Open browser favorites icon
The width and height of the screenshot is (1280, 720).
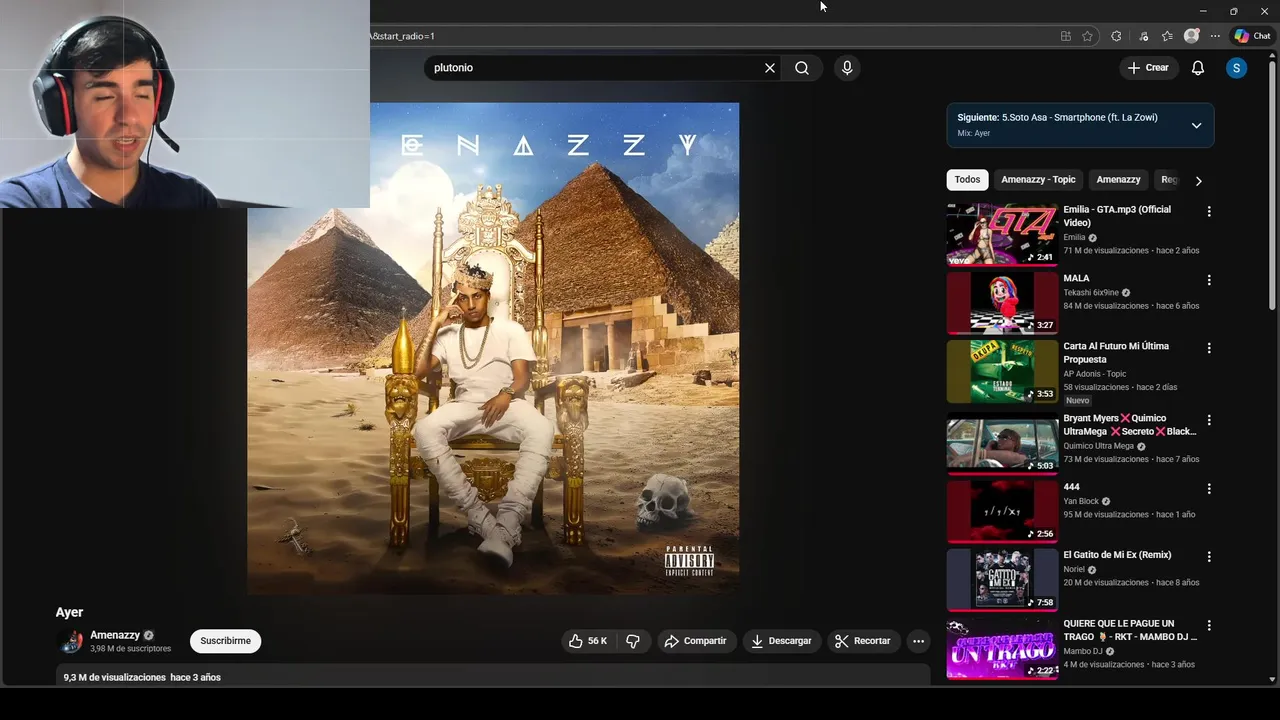[1167, 36]
